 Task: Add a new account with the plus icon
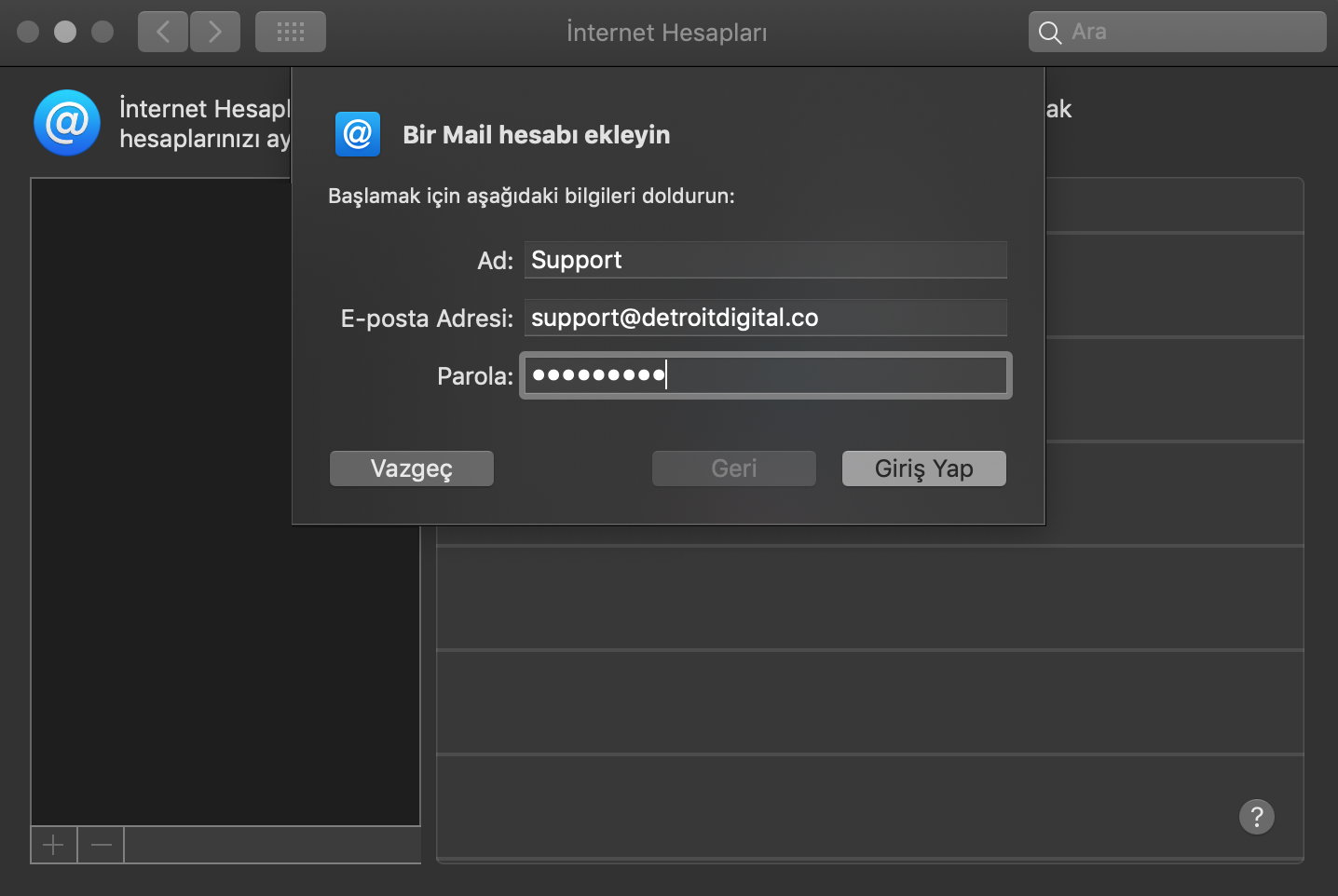point(53,844)
